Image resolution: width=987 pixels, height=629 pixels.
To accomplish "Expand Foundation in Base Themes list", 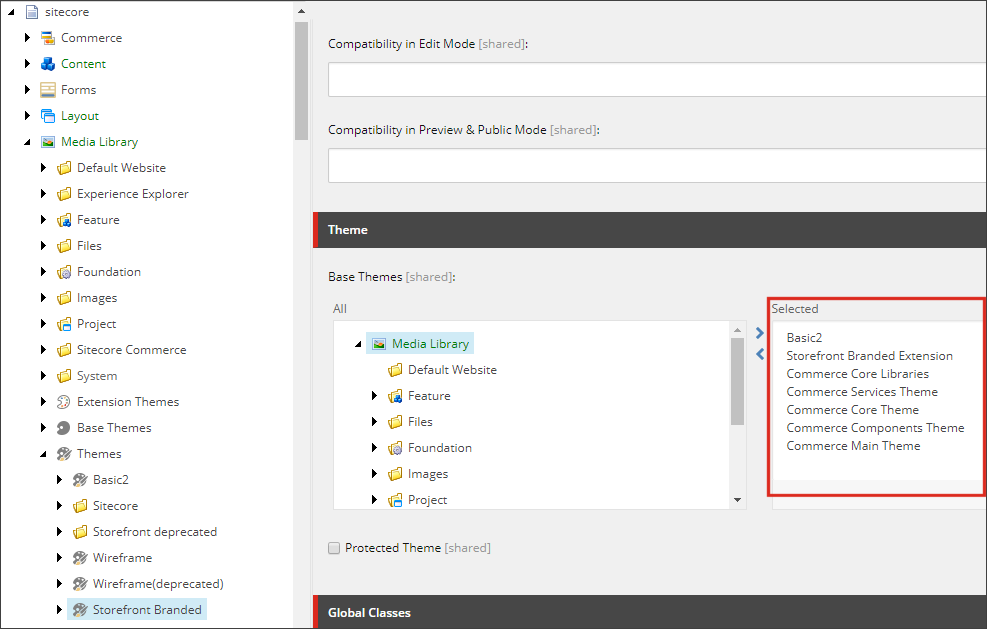I will (x=374, y=448).
